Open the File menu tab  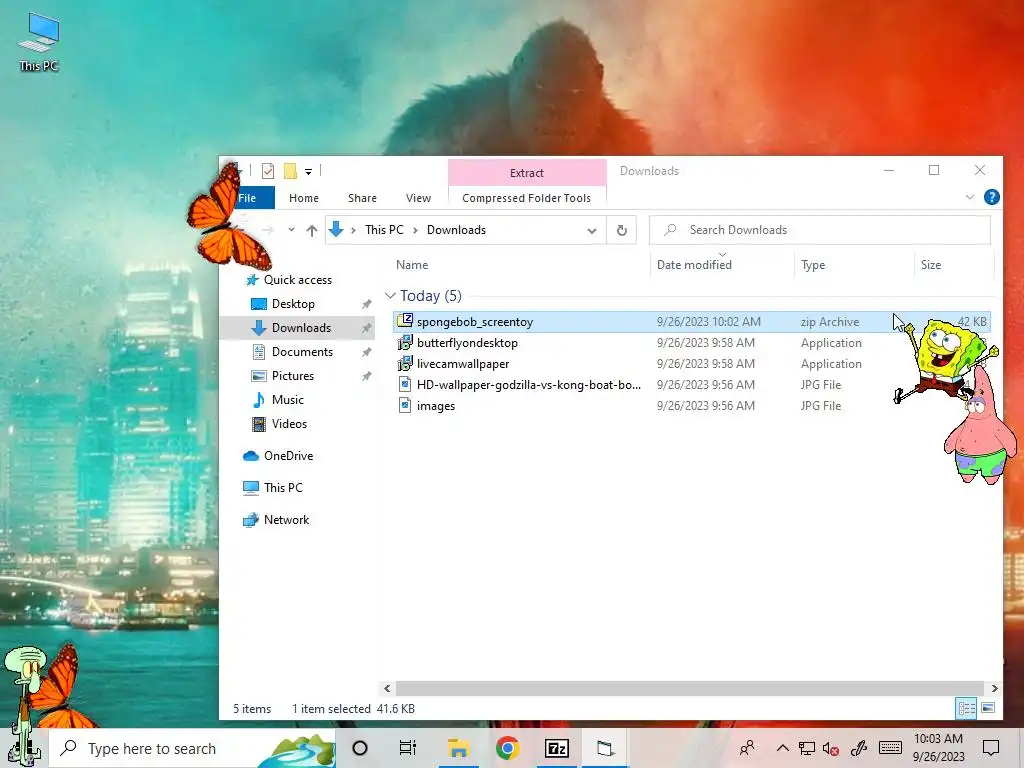pos(248,198)
